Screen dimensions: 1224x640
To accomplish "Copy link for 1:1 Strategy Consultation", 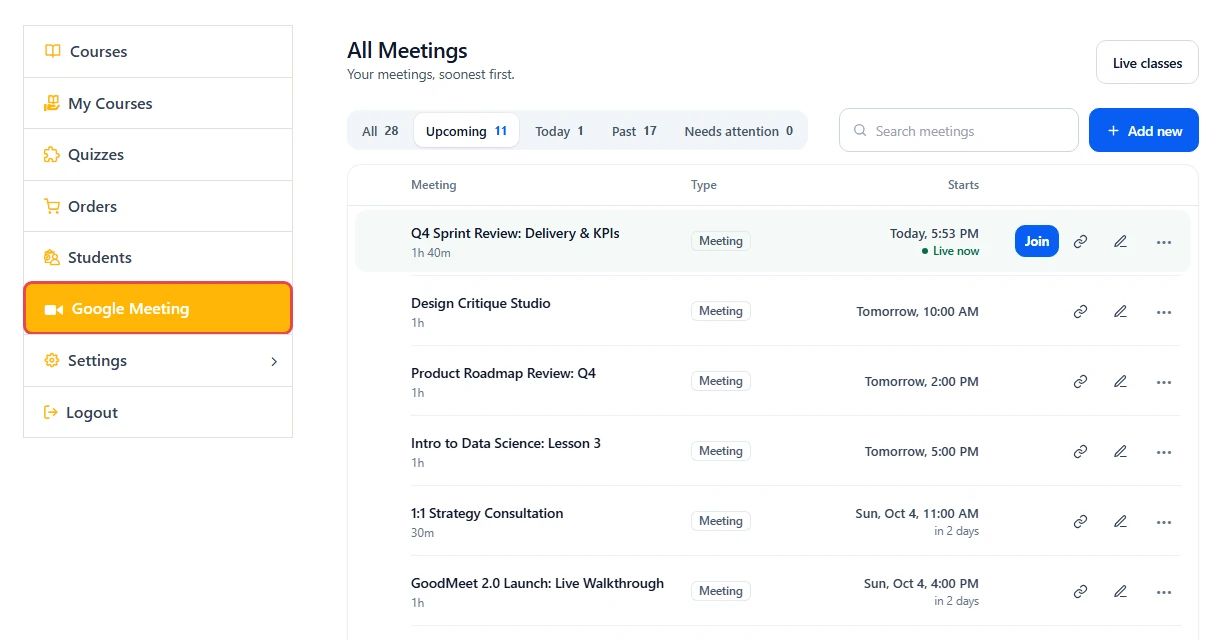I will [1080, 521].
